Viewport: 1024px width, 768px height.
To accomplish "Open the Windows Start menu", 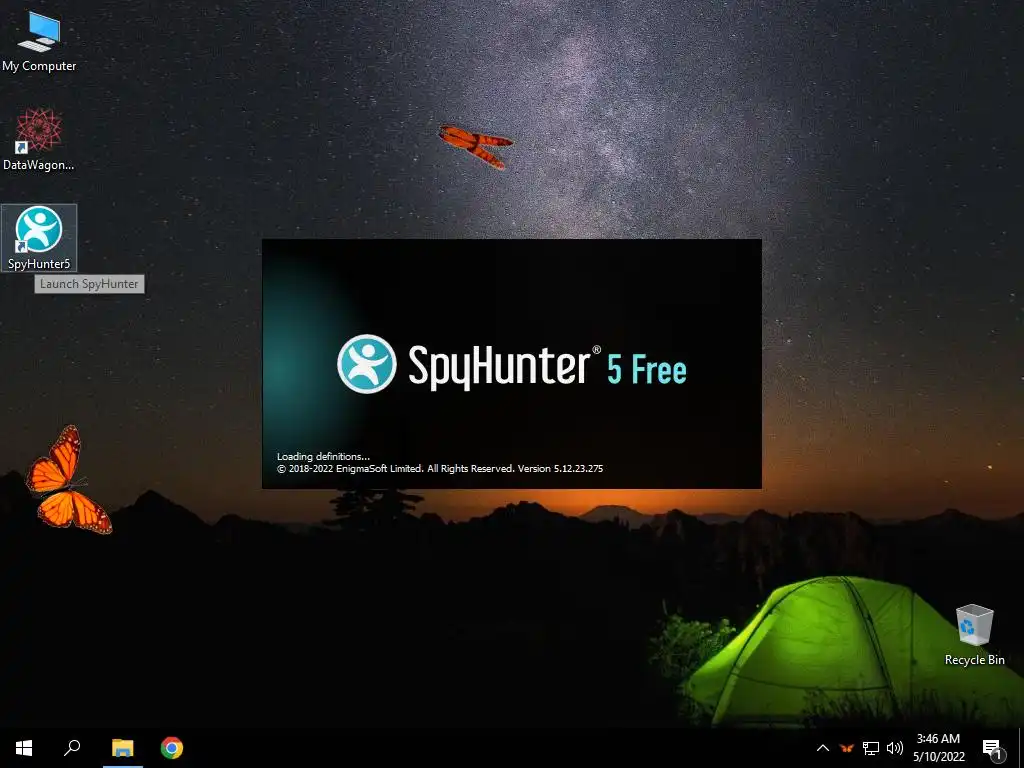I will [x=24, y=748].
